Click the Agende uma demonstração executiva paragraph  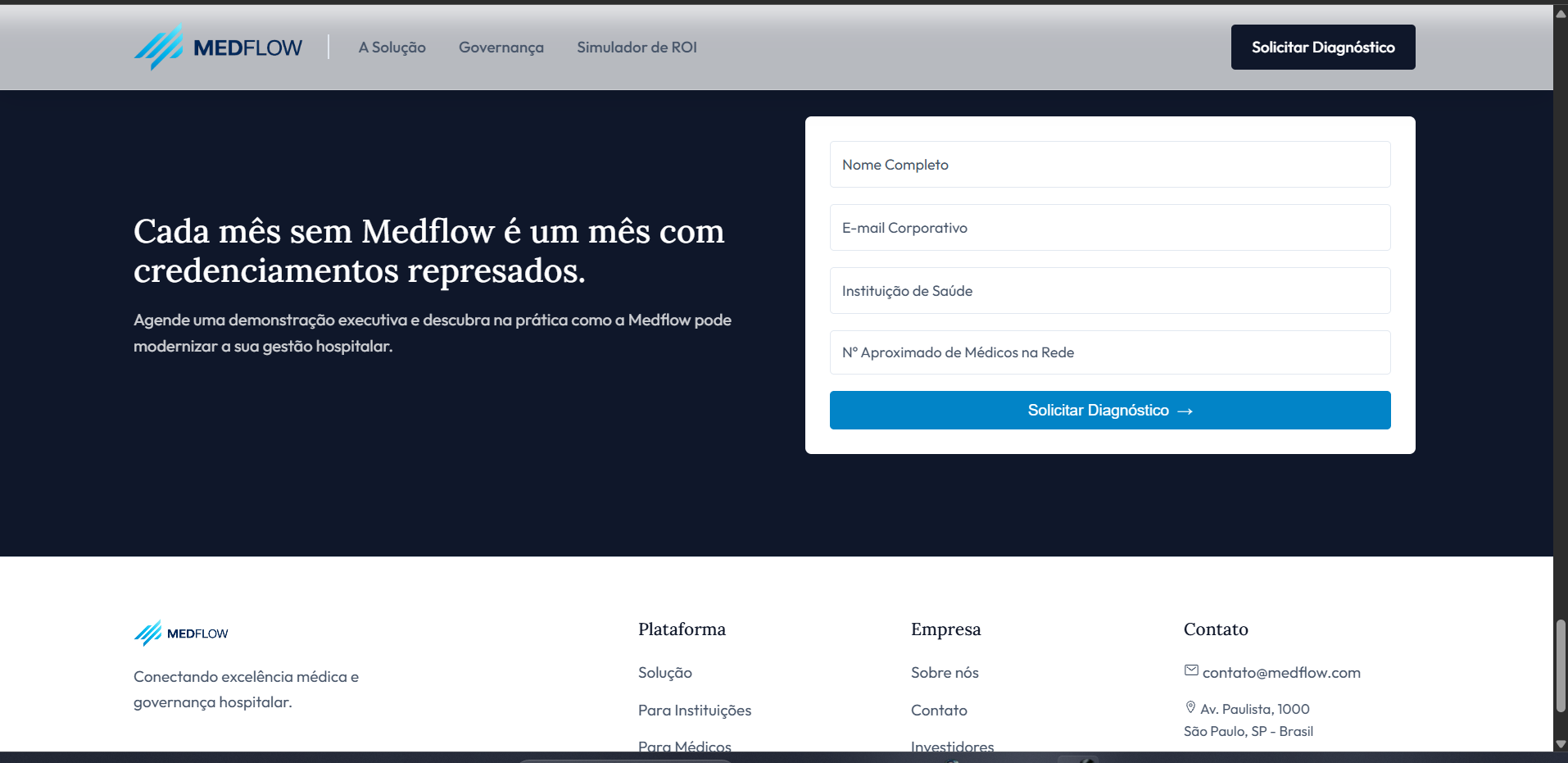pyautogui.click(x=433, y=333)
